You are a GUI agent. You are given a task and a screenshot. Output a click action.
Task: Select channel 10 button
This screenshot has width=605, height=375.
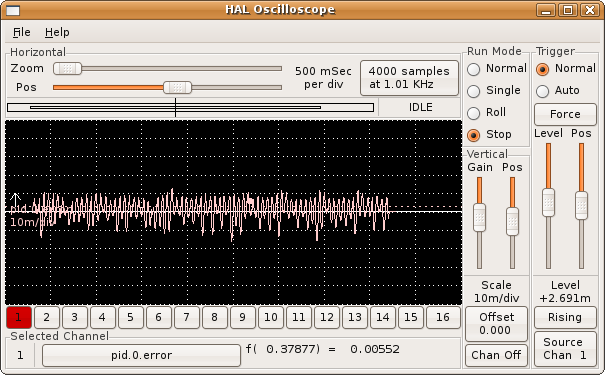(270, 318)
